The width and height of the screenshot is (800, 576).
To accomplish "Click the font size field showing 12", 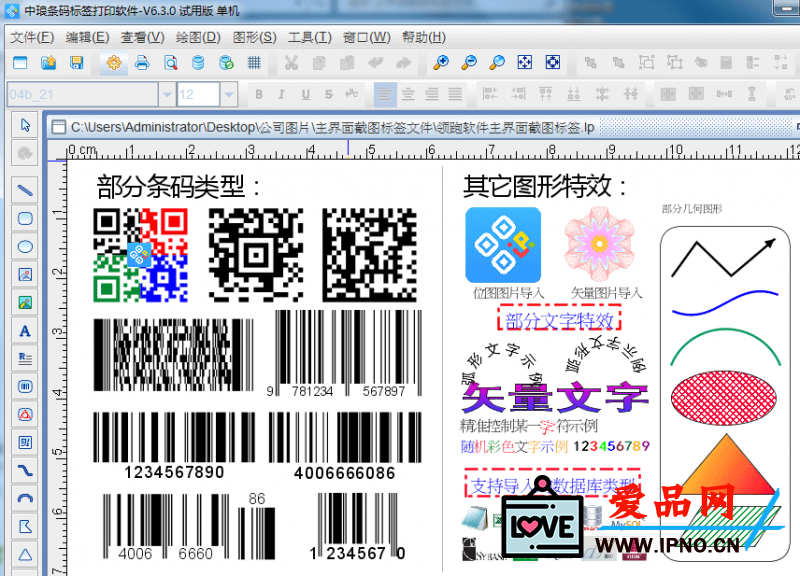I will 198,94.
